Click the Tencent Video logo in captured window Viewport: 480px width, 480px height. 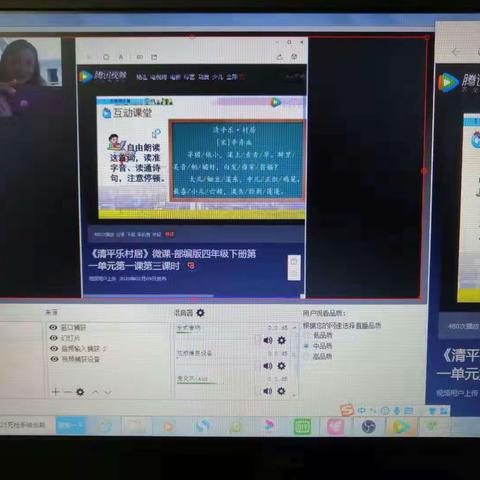click(103, 76)
